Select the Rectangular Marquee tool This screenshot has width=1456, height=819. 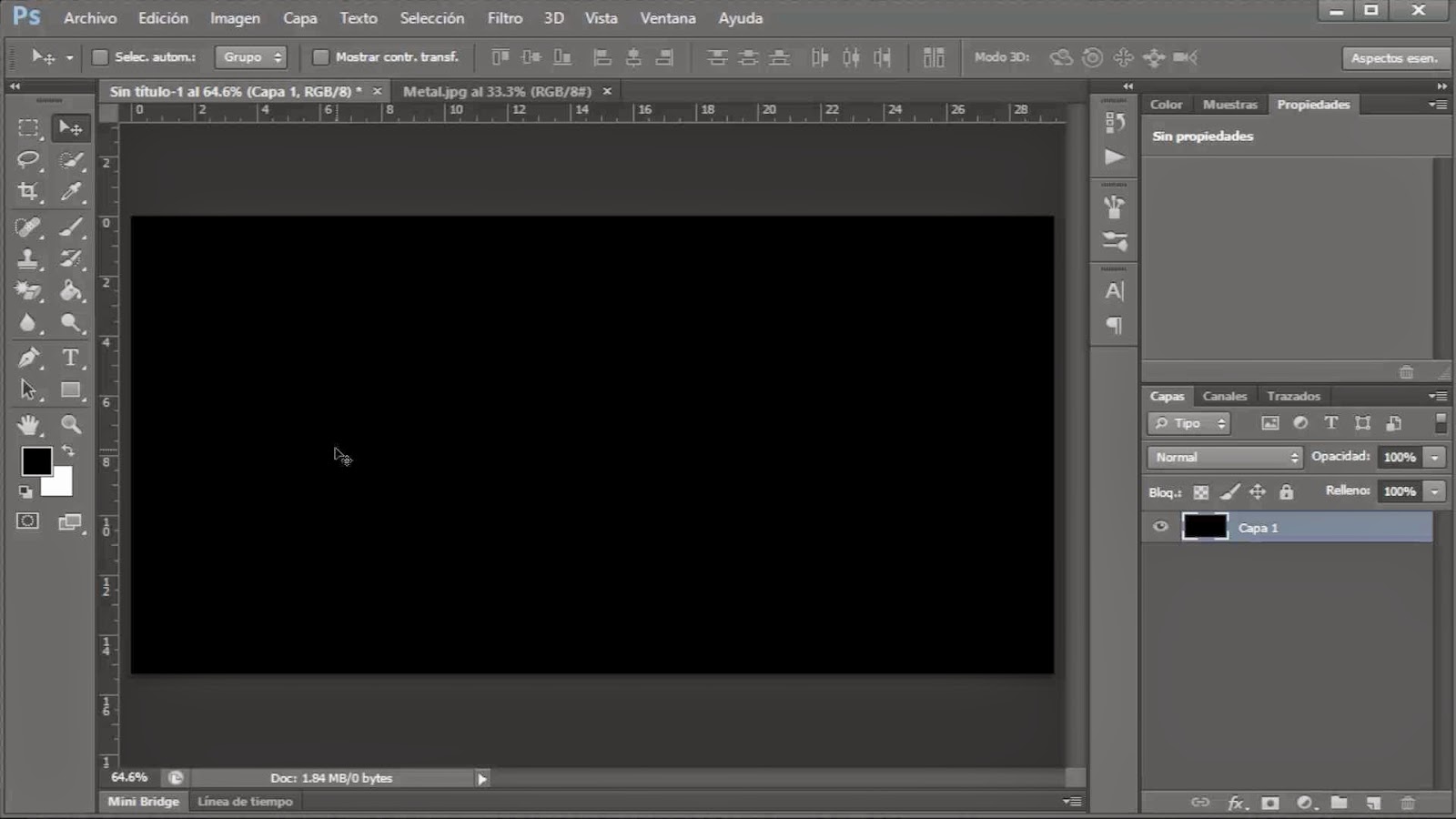pyautogui.click(x=28, y=128)
